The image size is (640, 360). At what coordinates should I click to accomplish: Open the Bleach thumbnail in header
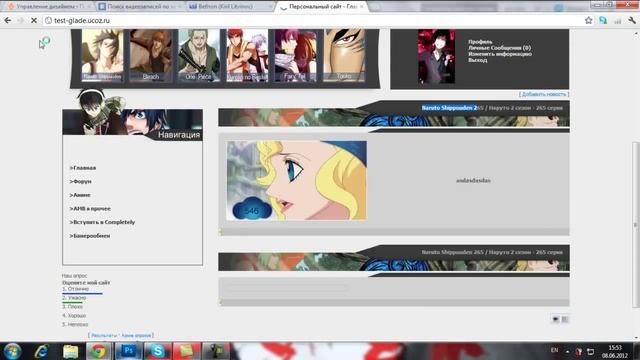pyautogui.click(x=151, y=55)
